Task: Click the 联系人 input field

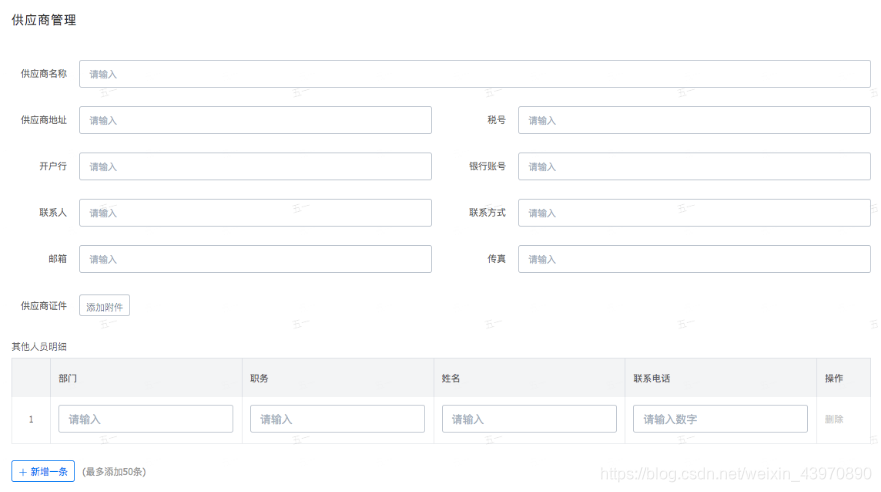Action: point(255,213)
